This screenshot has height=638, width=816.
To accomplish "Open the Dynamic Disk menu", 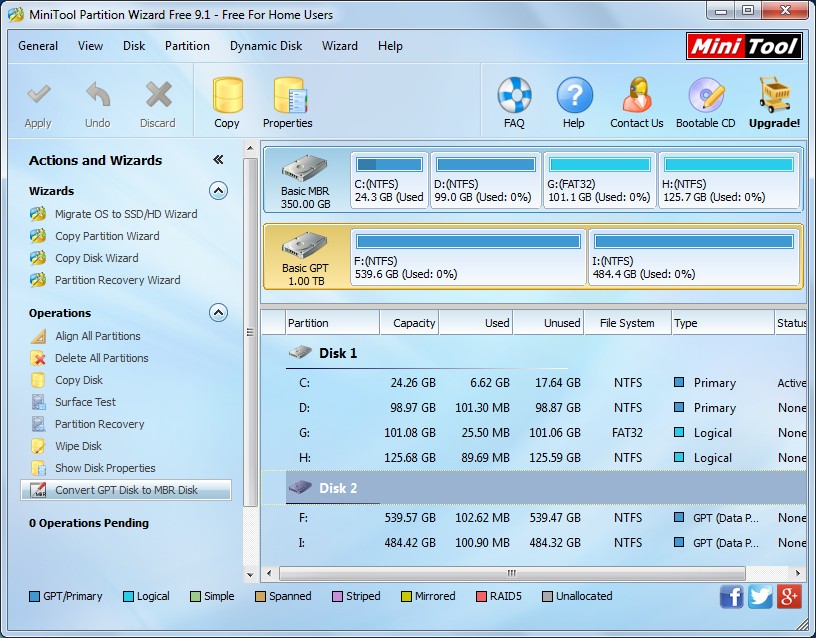I will click(x=266, y=46).
